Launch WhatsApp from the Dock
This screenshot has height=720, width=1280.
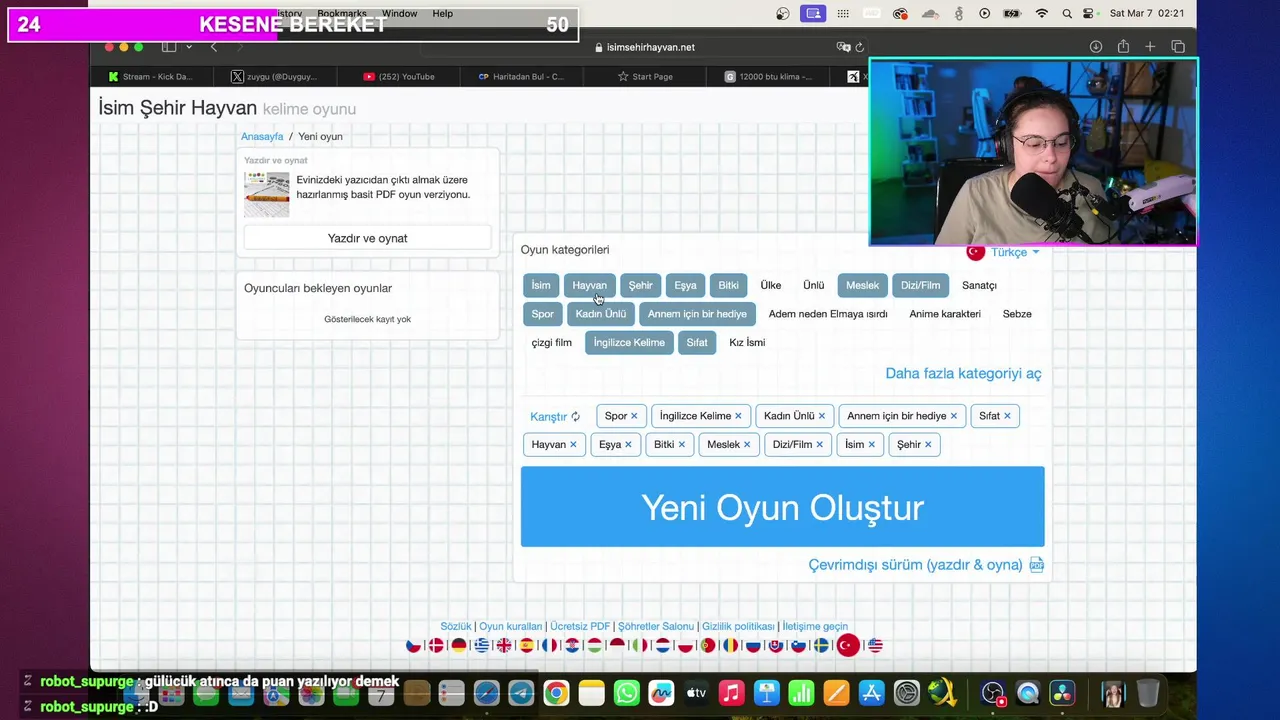click(627, 693)
